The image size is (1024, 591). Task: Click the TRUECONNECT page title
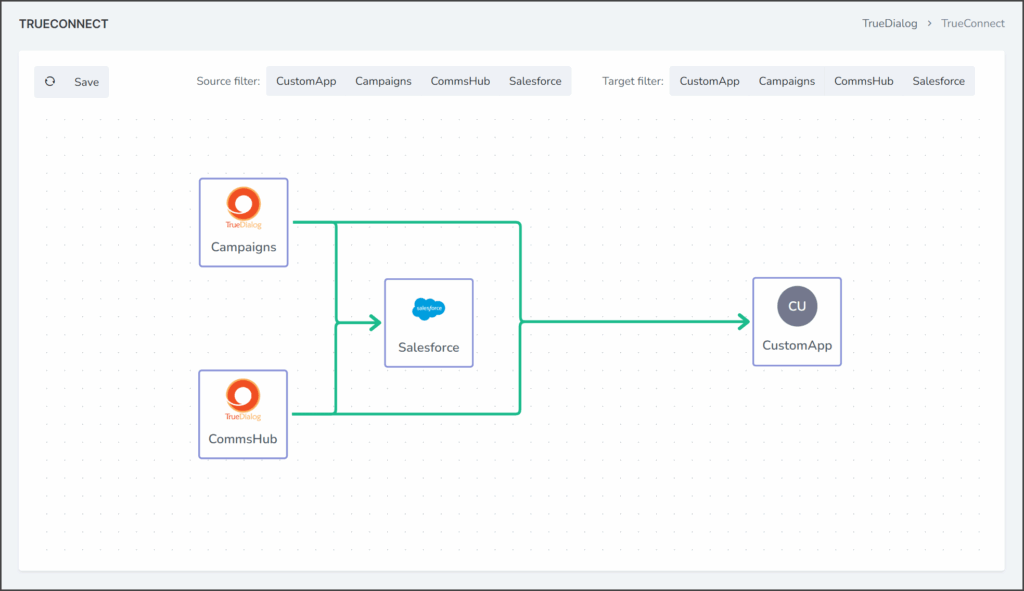[63, 24]
